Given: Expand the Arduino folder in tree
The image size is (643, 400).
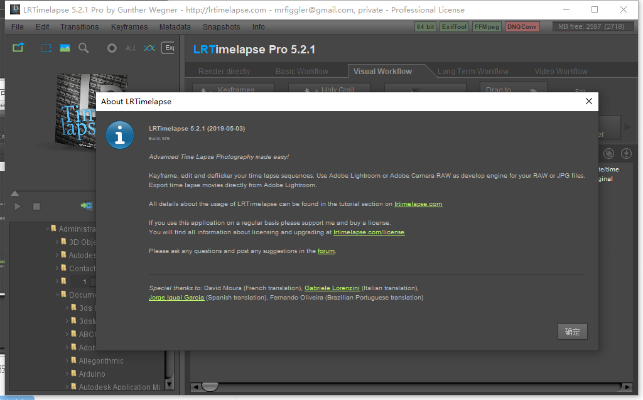Looking at the screenshot, I should pos(68,372).
